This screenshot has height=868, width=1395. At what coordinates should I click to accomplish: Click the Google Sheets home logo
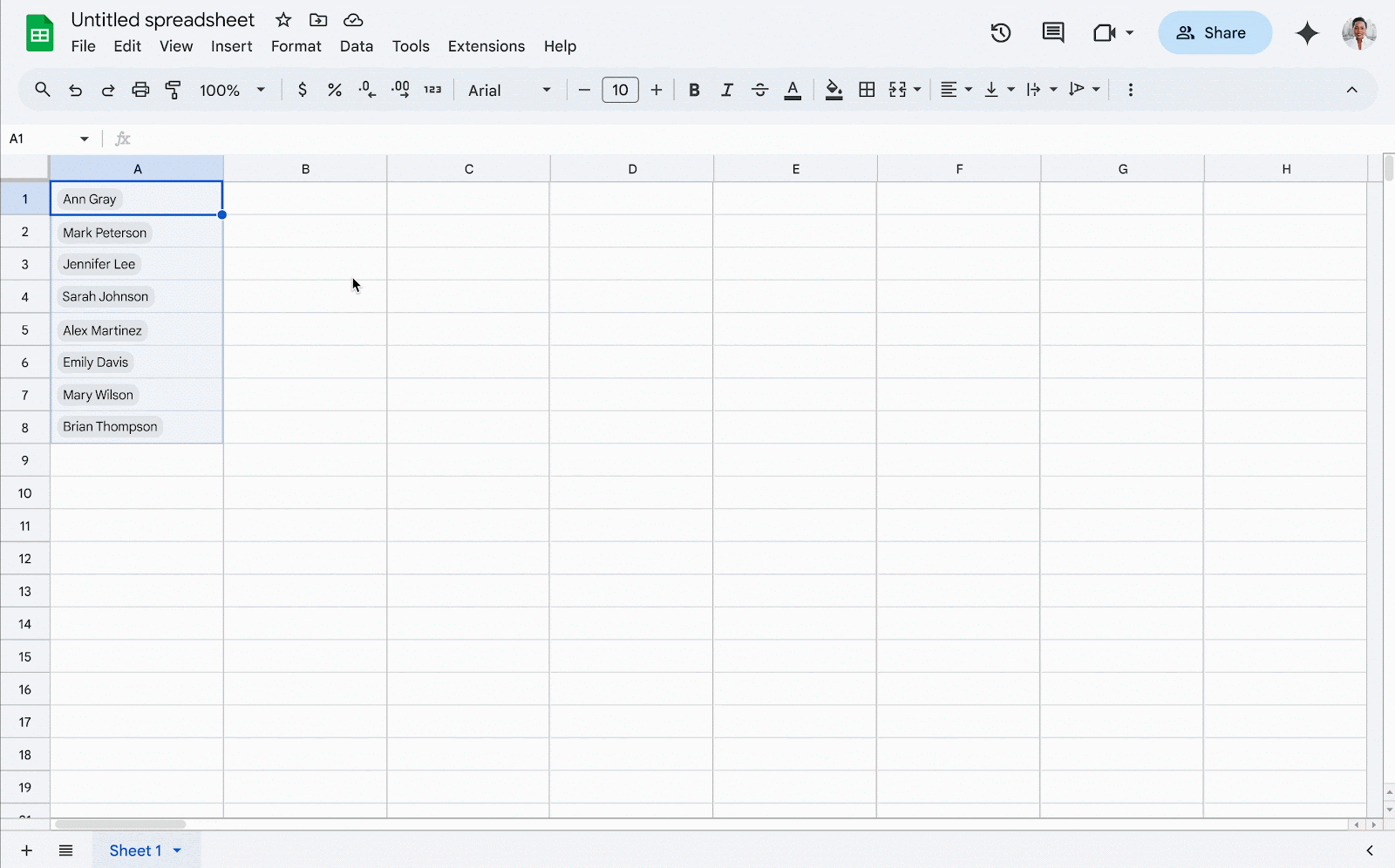pos(40,33)
